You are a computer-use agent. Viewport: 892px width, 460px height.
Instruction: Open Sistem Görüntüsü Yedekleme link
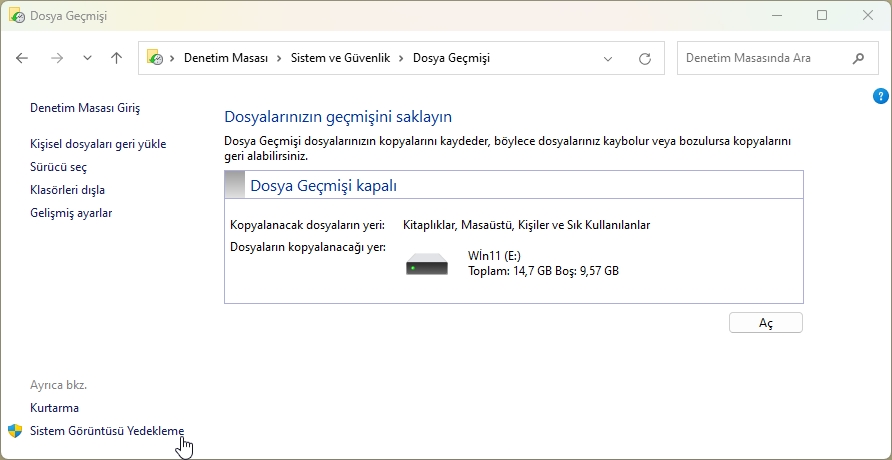[107, 431]
